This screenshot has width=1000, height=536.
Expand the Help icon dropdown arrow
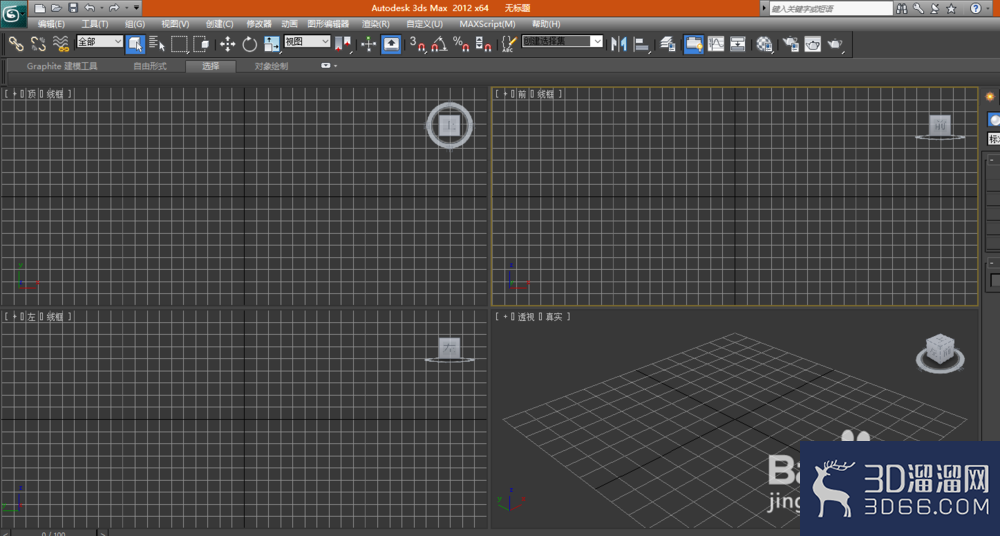tap(989, 8)
